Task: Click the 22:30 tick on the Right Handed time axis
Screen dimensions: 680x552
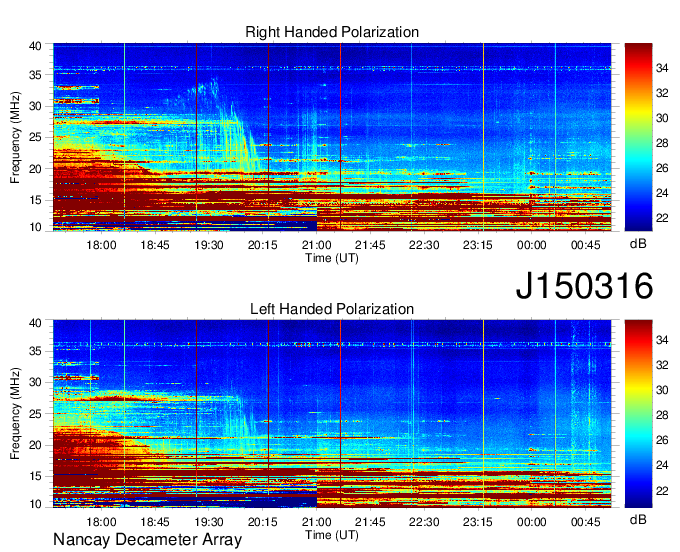Action: [x=424, y=245]
